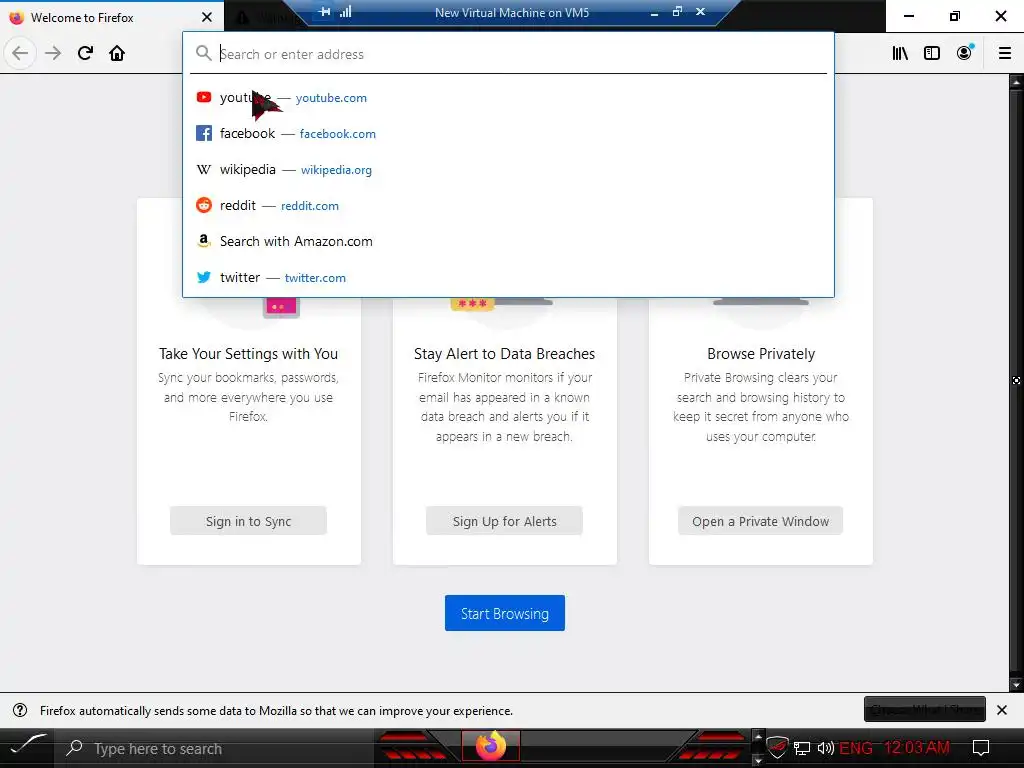Select the wikipedia.org suggestion
1024x768 pixels.
point(508,169)
